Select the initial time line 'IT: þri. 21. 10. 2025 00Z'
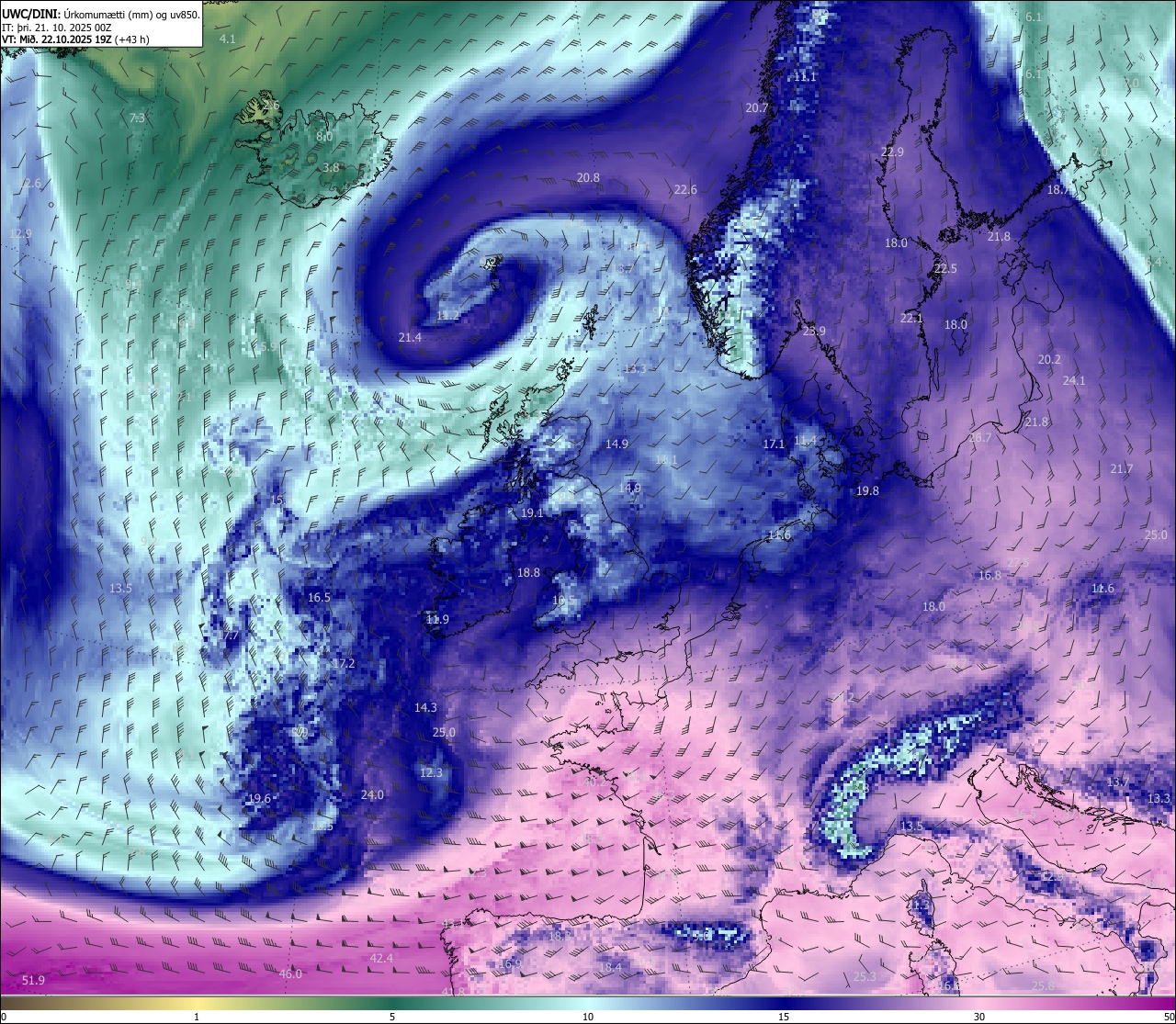 [57, 27]
